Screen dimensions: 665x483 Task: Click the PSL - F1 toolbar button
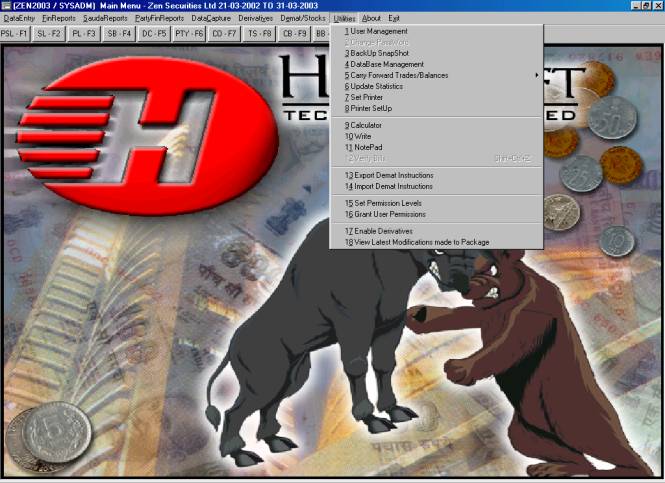pos(14,33)
